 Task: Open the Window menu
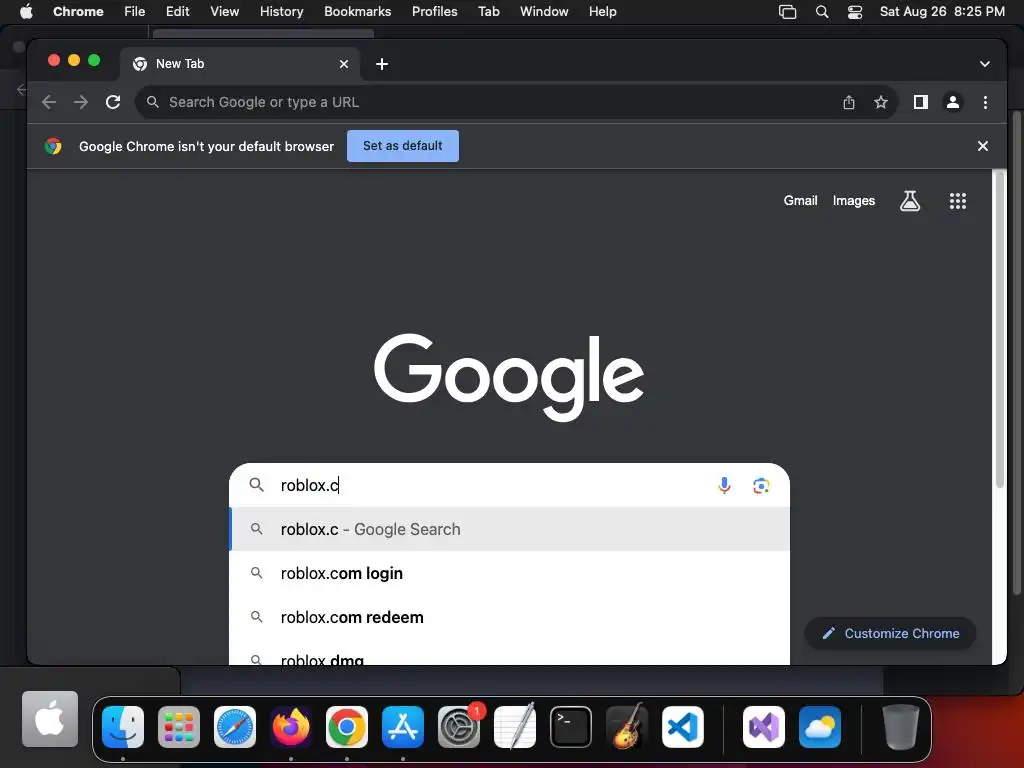click(x=544, y=11)
